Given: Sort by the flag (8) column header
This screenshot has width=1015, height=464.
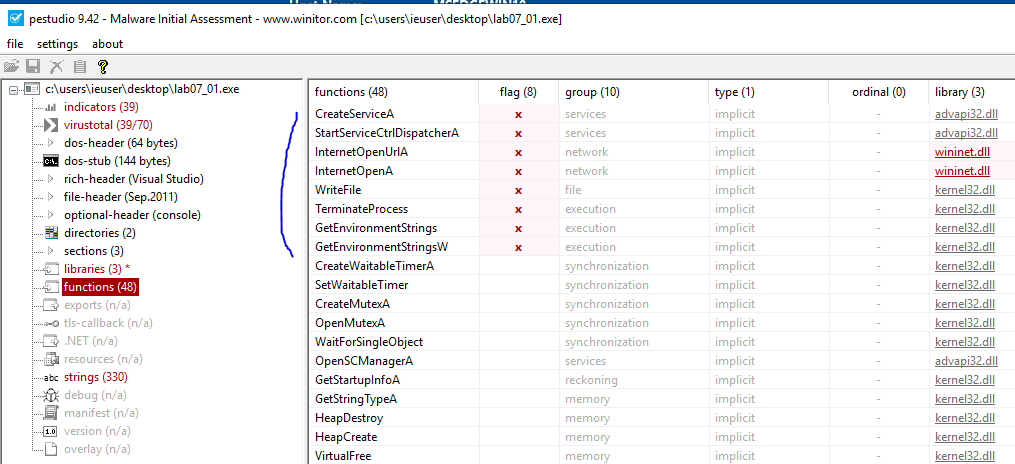Looking at the screenshot, I should pos(519,93).
